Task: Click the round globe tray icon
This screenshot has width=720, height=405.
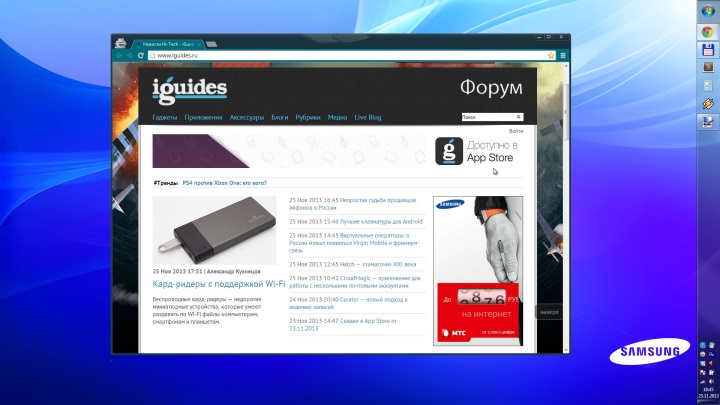Action: click(703, 354)
